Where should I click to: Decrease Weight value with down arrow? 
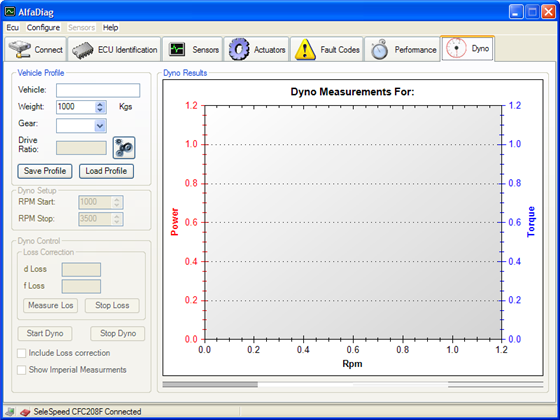[x=100, y=110]
